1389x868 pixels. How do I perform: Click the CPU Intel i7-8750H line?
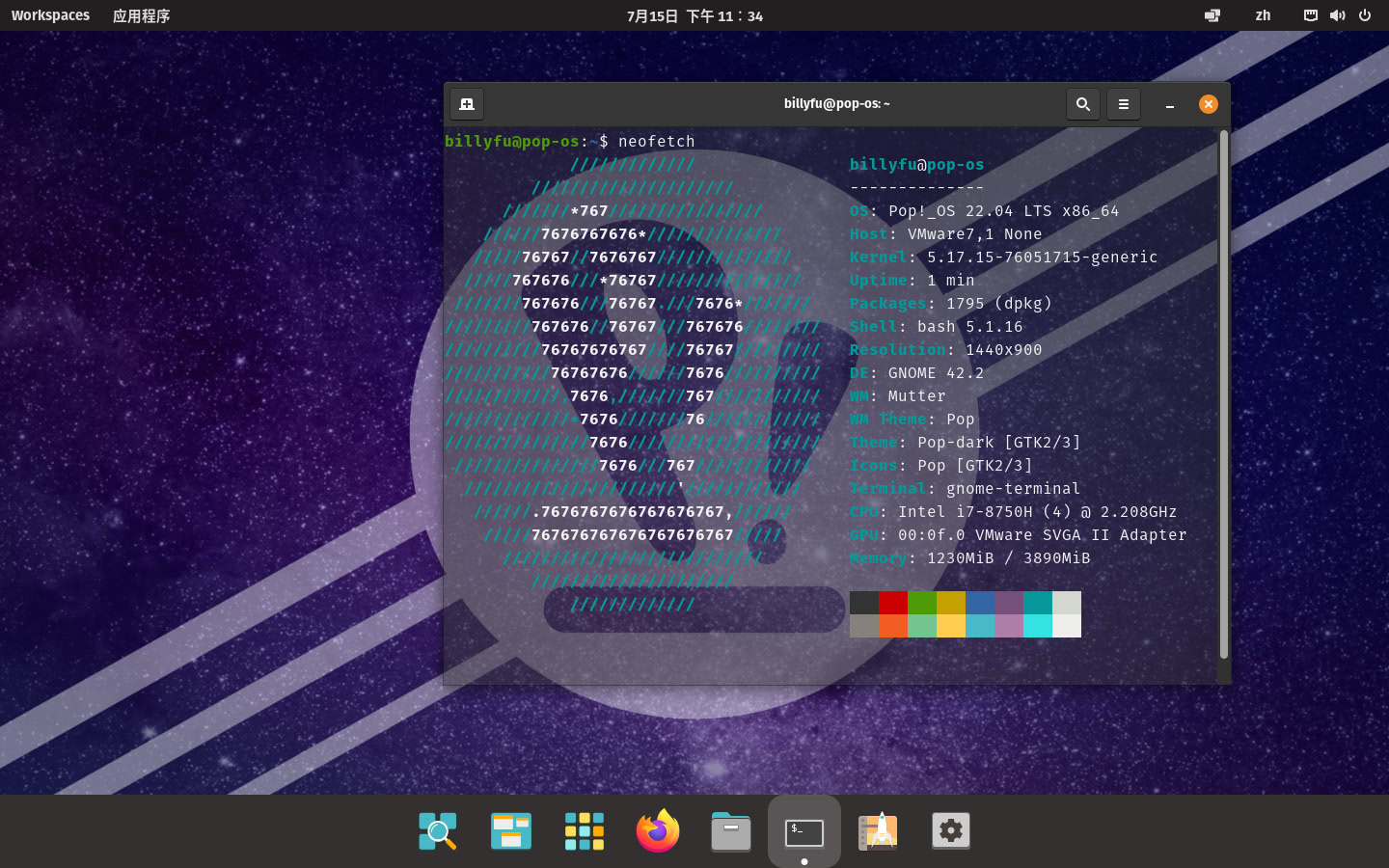[1014, 511]
